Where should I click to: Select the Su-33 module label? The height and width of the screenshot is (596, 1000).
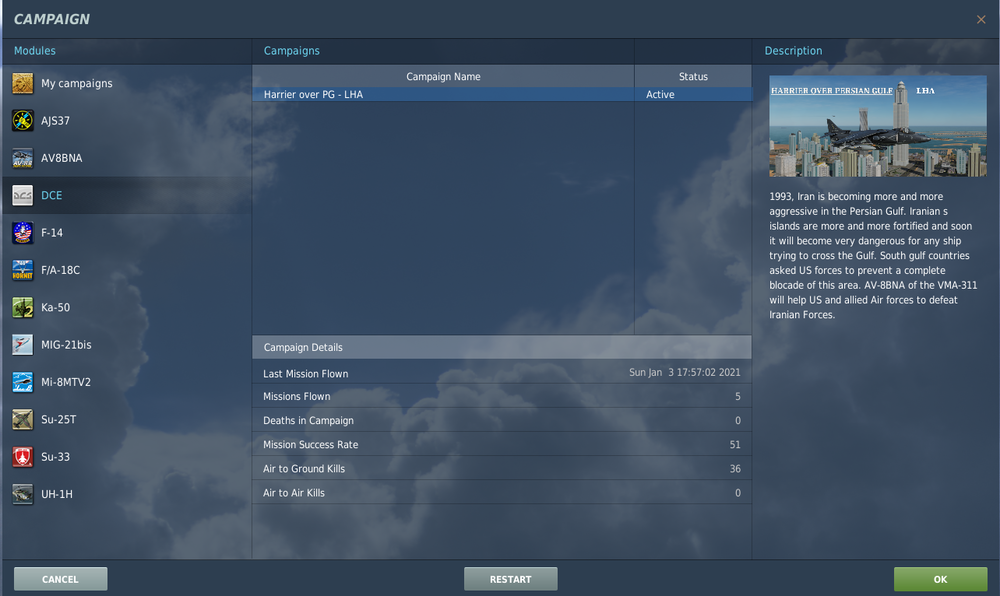[55, 456]
